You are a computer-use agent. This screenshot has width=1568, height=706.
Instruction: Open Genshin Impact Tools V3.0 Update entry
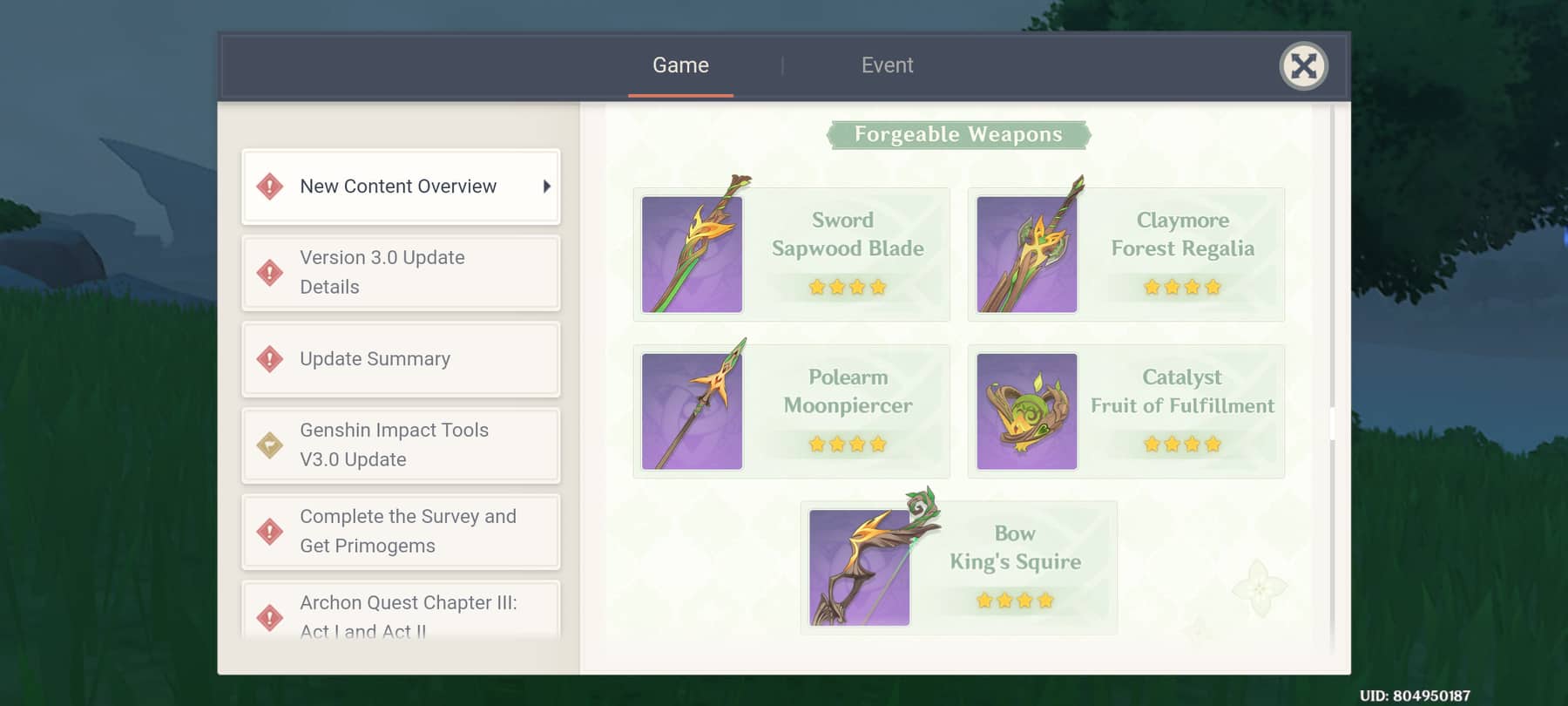401,445
